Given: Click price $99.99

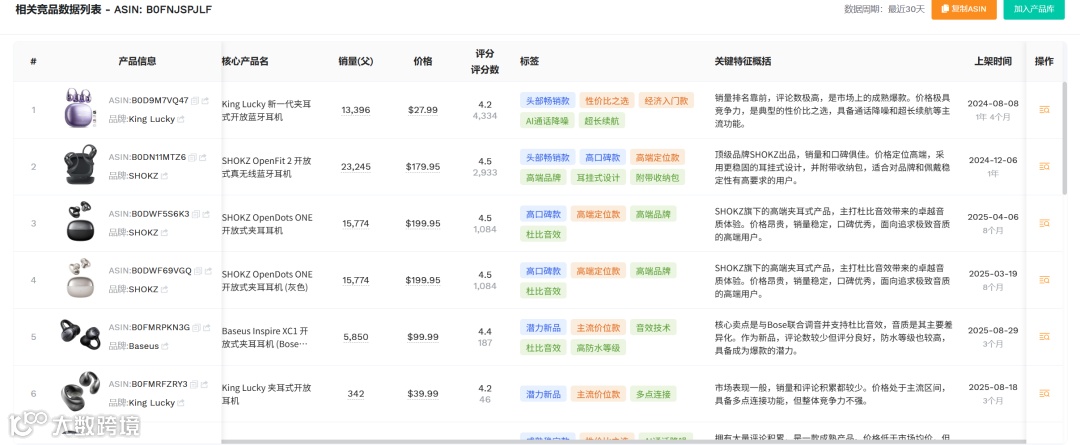Looking at the screenshot, I should [x=423, y=337].
